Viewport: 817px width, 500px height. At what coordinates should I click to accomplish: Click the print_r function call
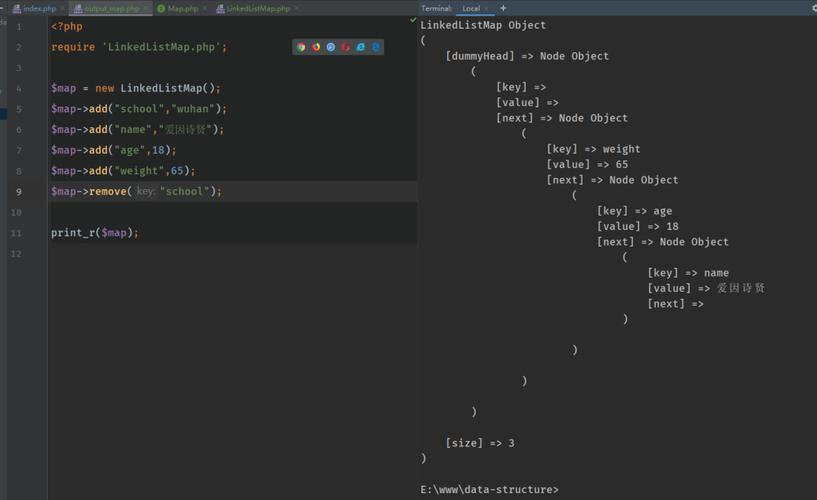click(x=73, y=233)
